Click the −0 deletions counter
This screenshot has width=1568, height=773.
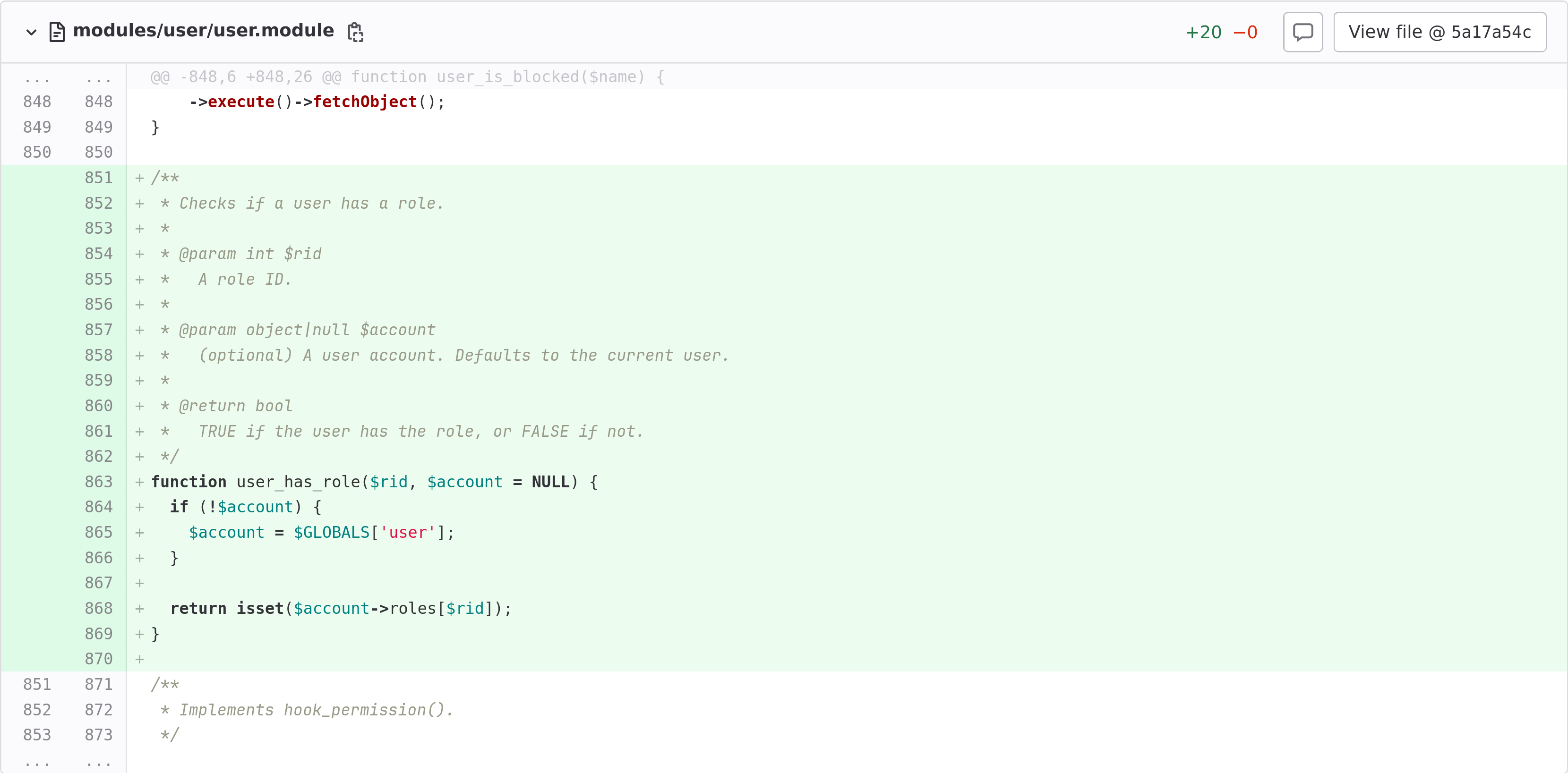[1245, 32]
